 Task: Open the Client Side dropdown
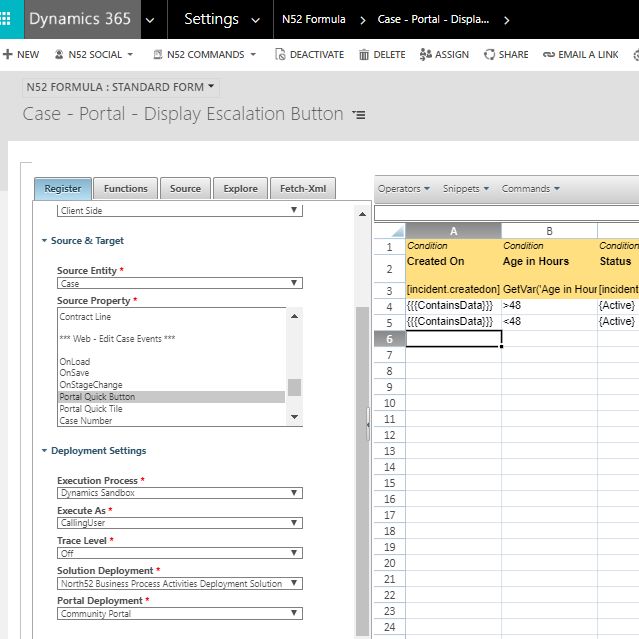pyautogui.click(x=180, y=210)
